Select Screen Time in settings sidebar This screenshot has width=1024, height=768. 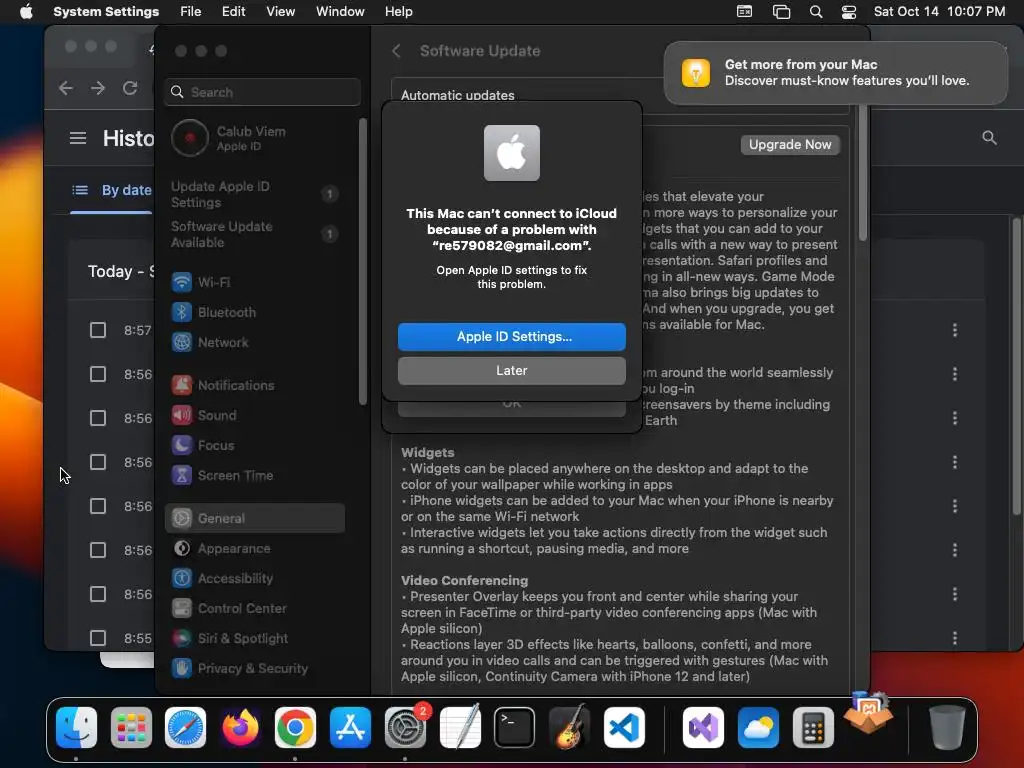tap(255, 475)
